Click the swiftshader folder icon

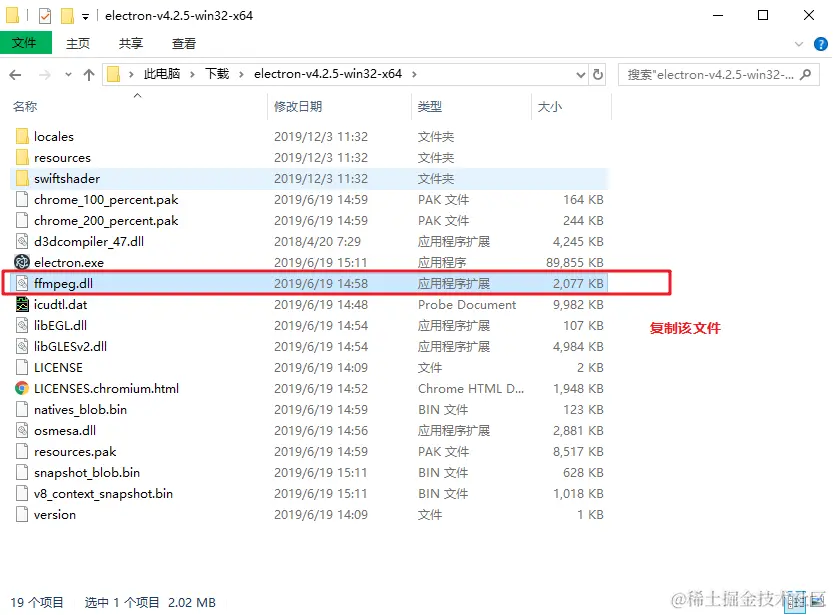[x=22, y=178]
